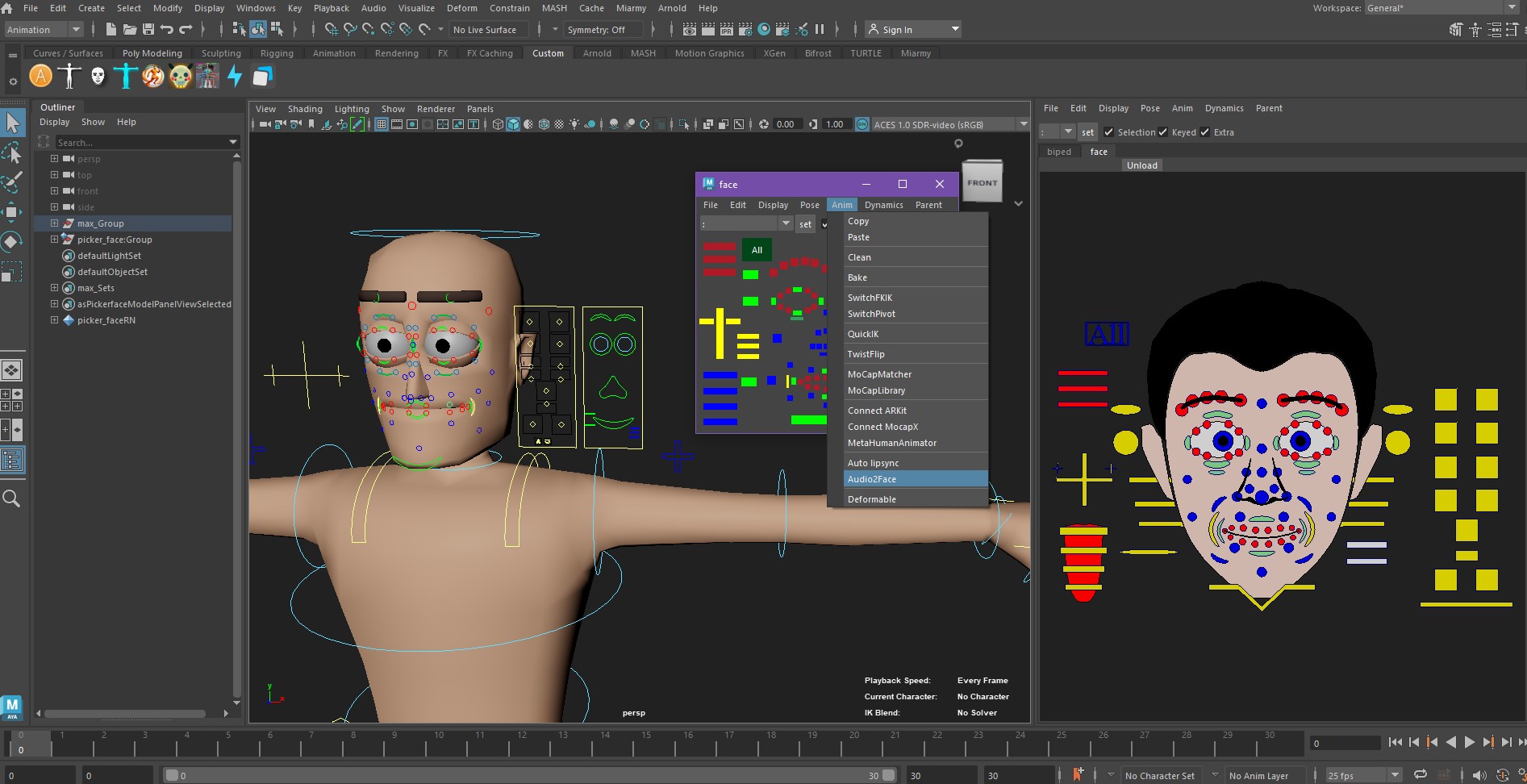
Task: Open ACES 1.0 SDR-video view transform dropdown
Action: (x=950, y=124)
